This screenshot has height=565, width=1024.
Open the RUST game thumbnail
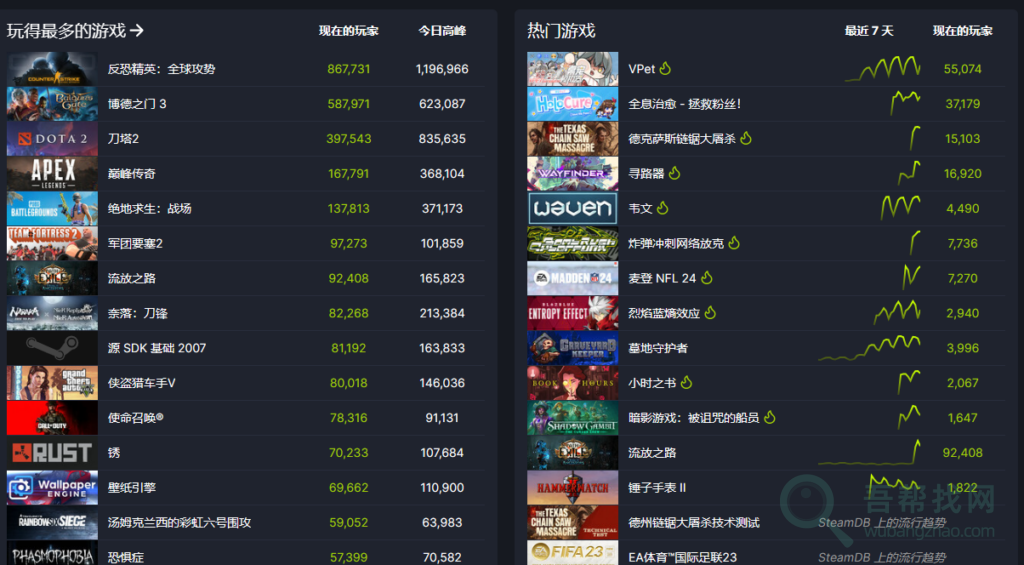(x=52, y=453)
